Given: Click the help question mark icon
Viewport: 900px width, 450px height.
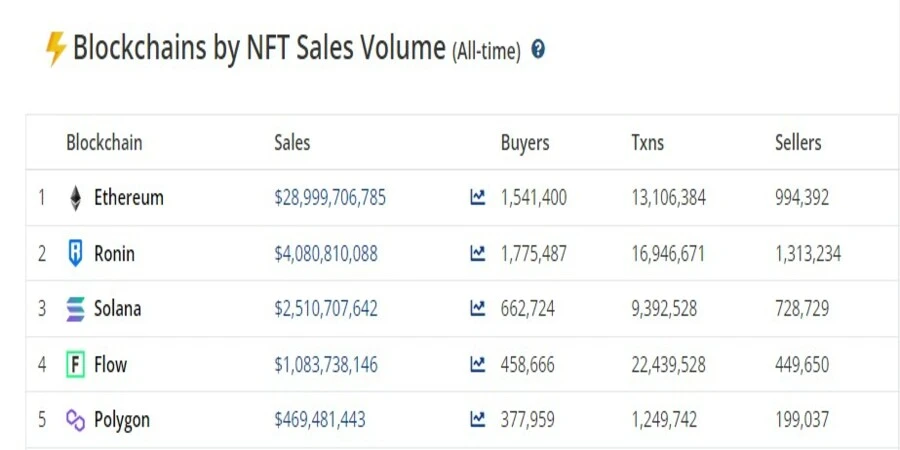Looking at the screenshot, I should point(538,49).
